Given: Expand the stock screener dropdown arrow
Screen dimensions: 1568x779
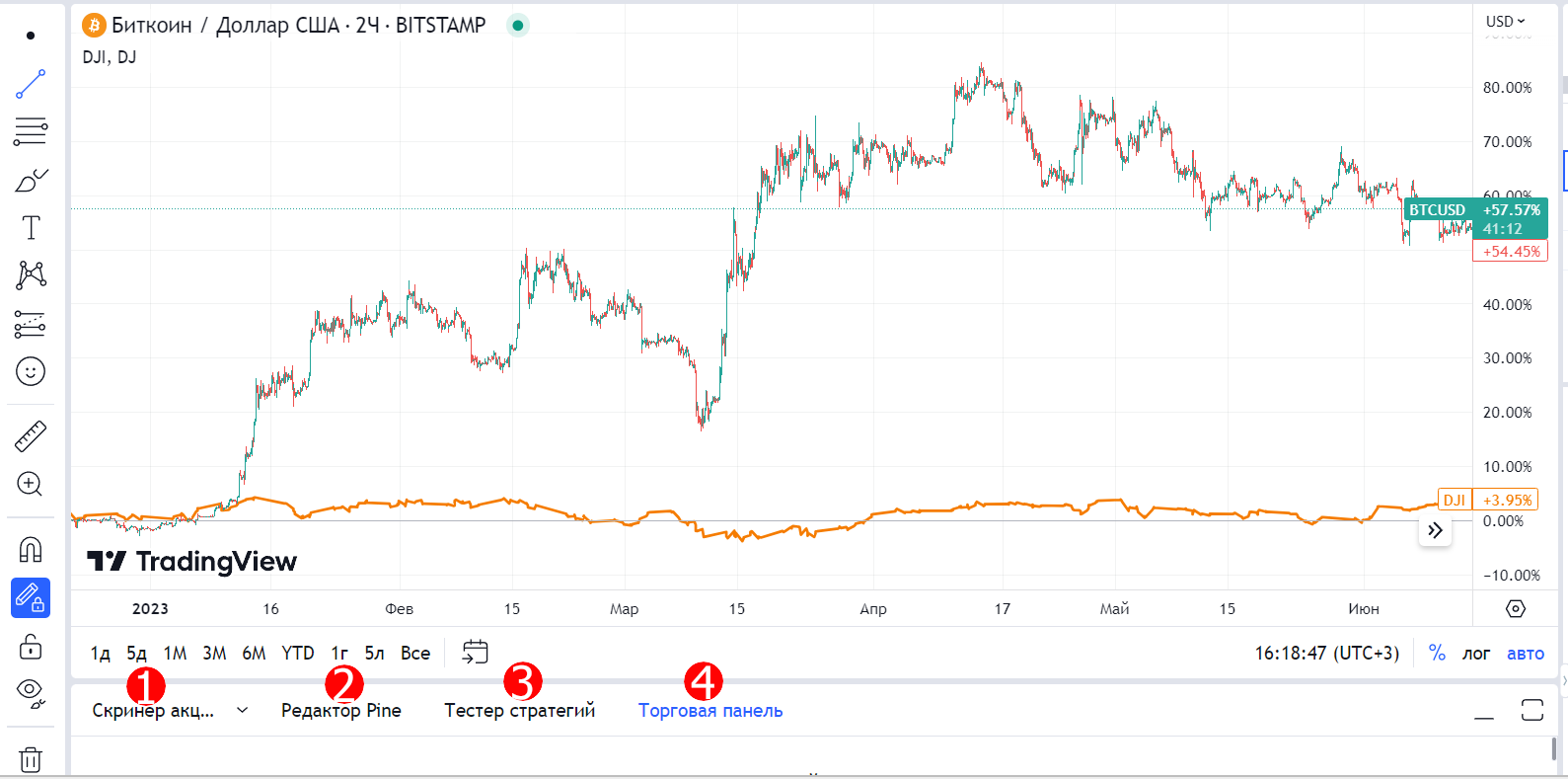Looking at the screenshot, I should coord(243,710).
